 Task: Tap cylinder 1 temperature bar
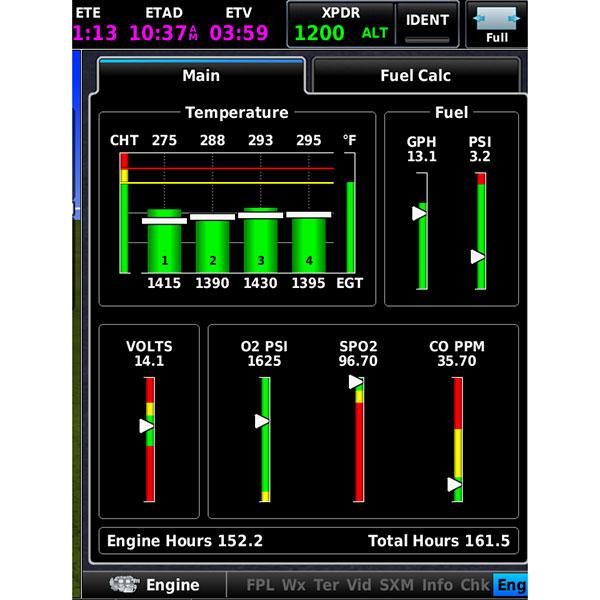164,241
